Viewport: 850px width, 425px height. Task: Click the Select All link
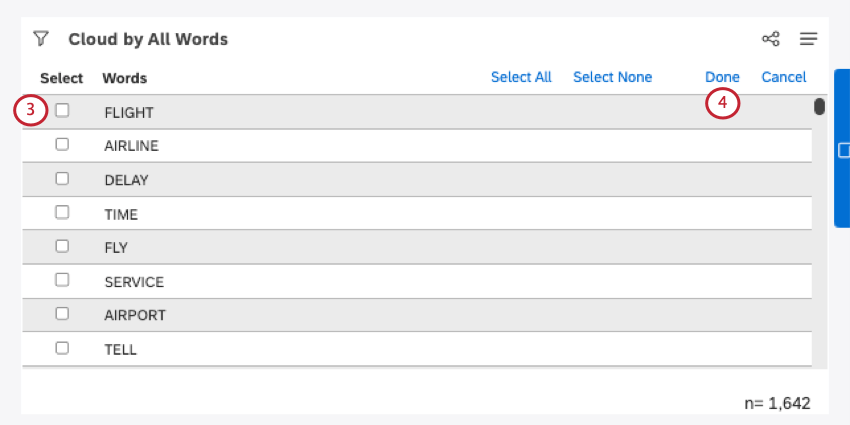pos(521,77)
